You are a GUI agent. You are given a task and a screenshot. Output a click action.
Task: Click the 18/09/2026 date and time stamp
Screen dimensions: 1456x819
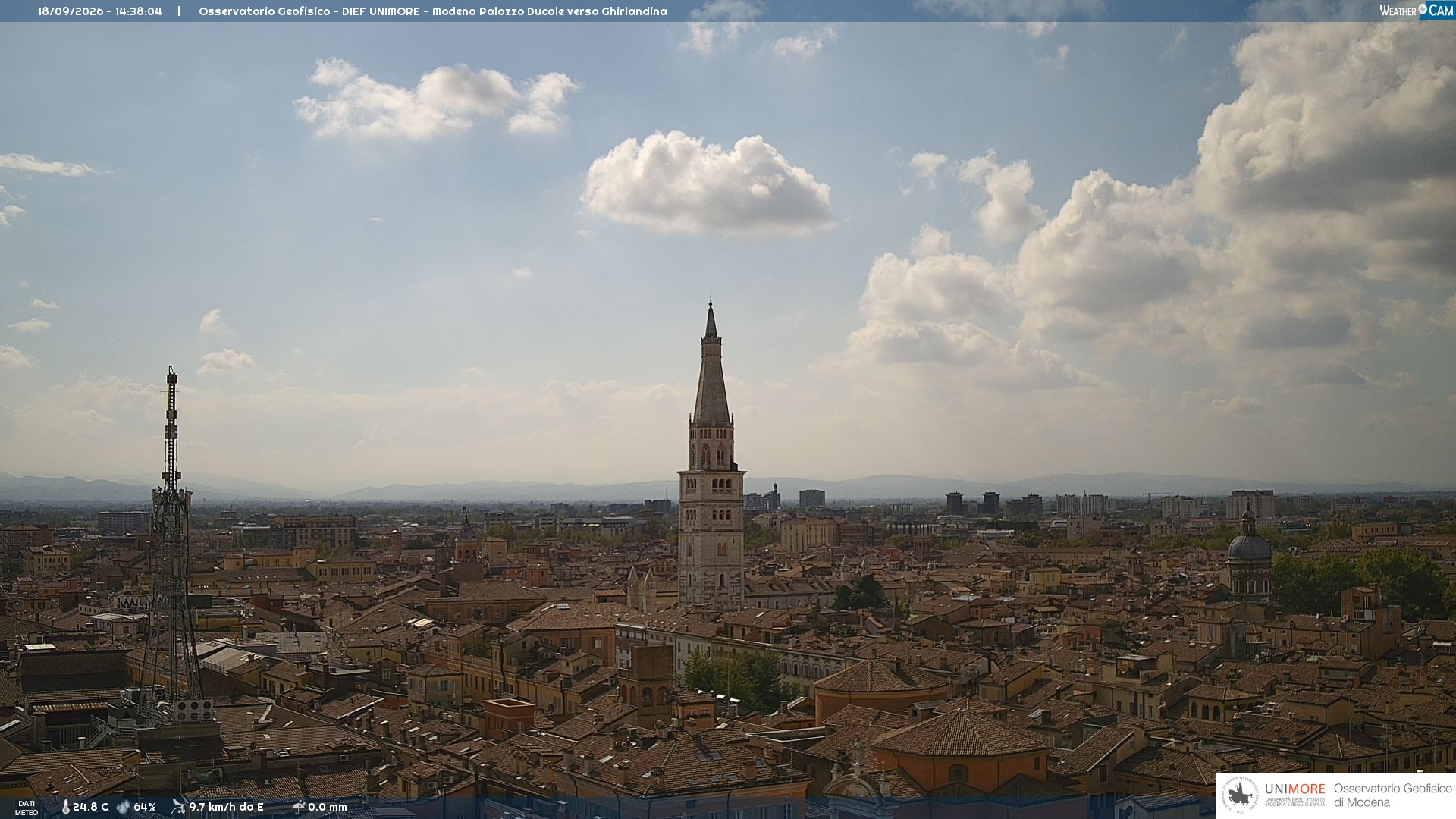coord(100,11)
